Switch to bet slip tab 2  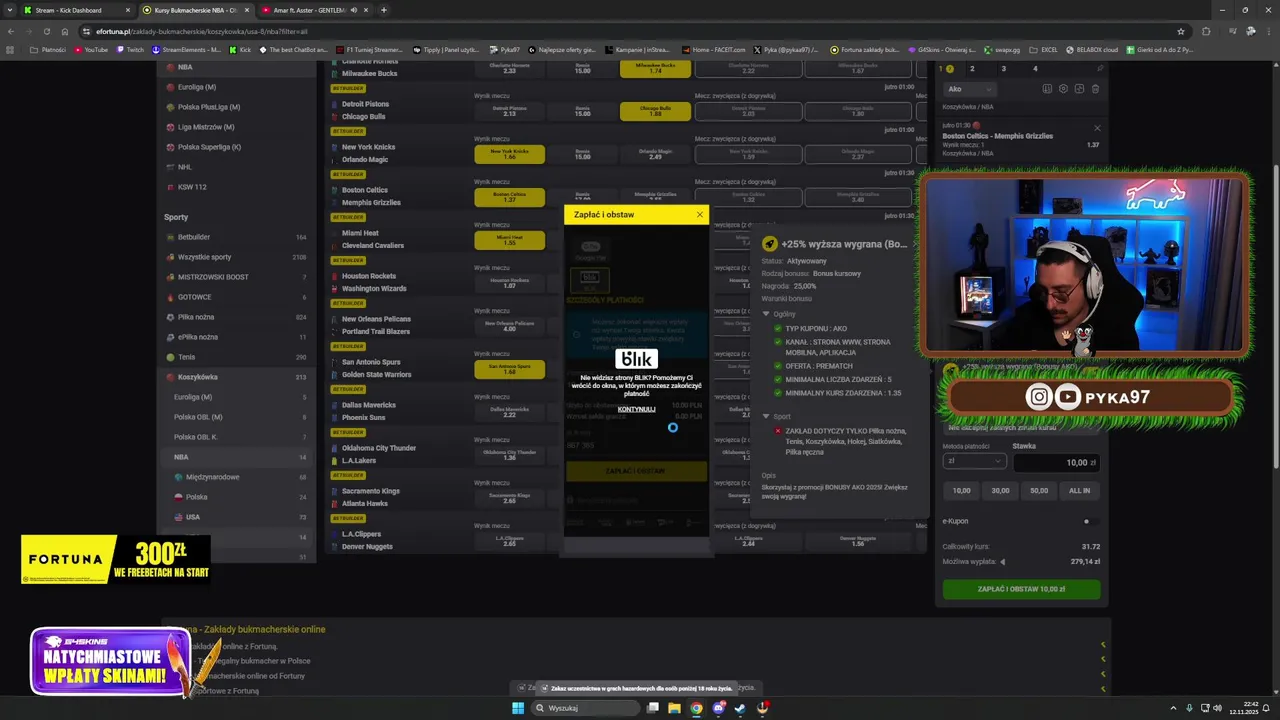pyautogui.click(x=972, y=69)
